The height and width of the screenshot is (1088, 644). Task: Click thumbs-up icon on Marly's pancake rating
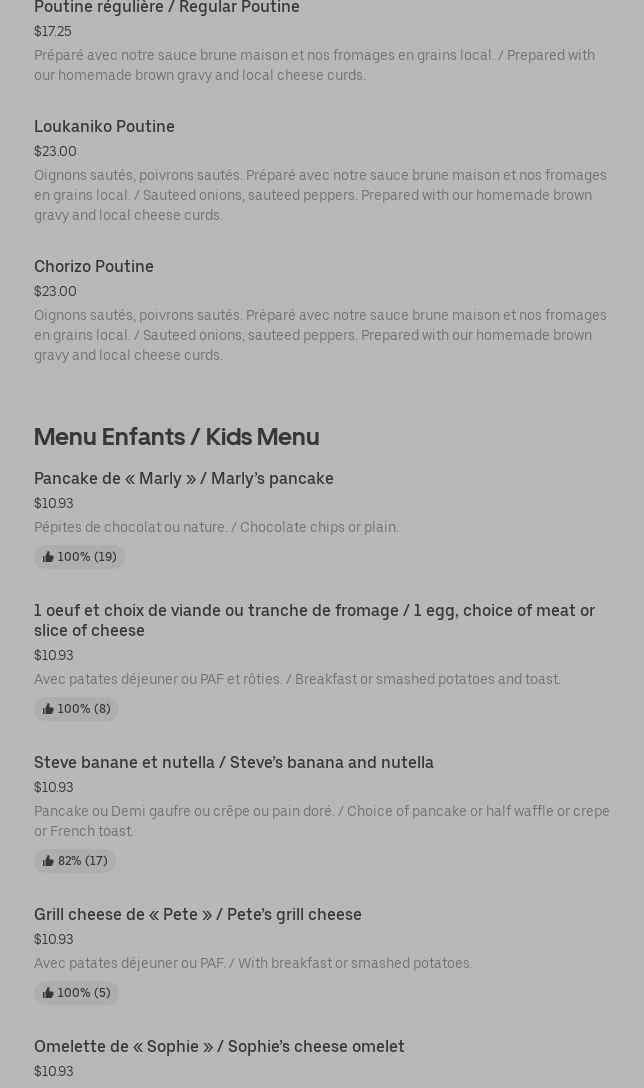(48, 557)
